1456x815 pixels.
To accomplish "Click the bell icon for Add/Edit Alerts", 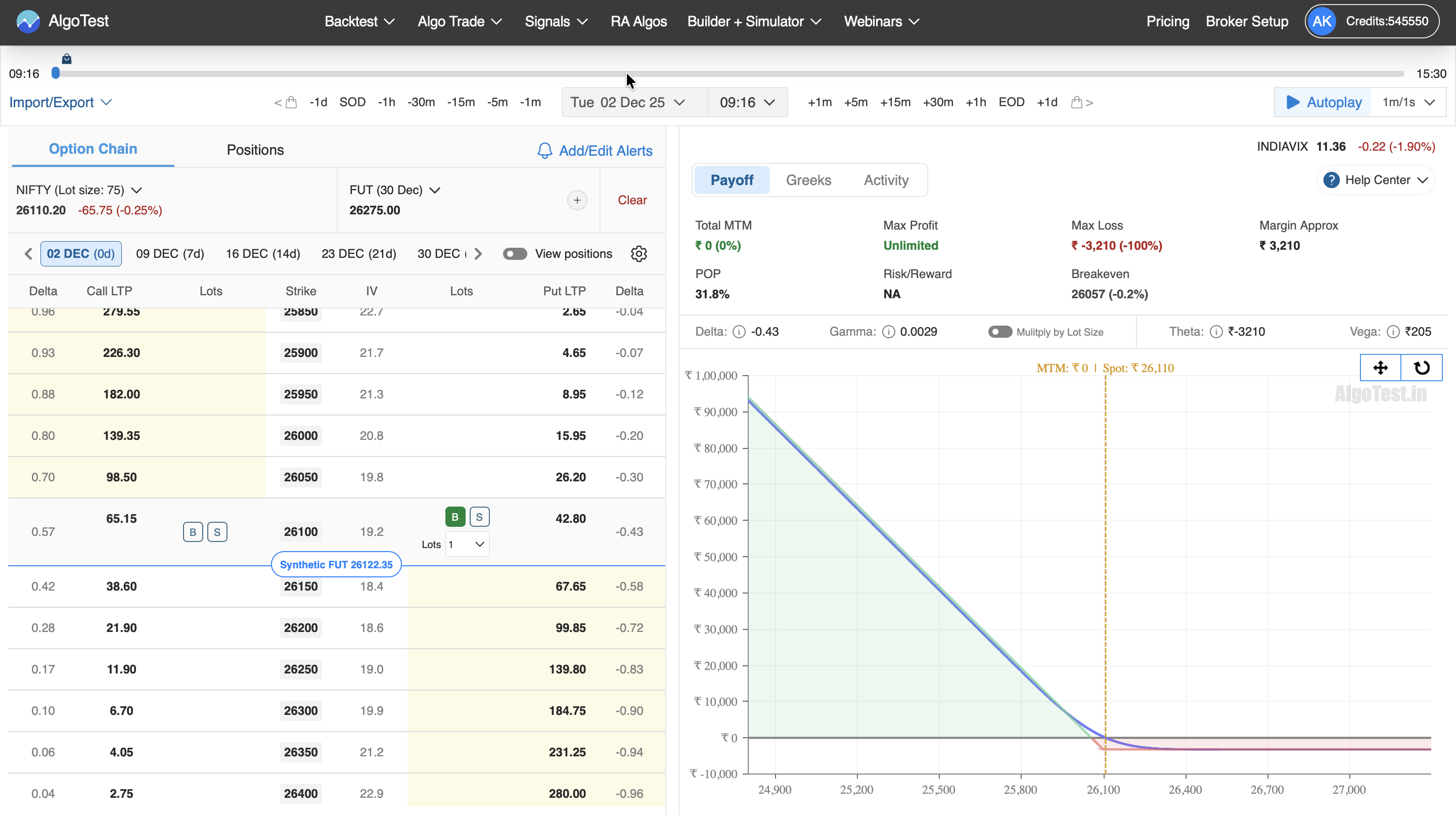I will click(x=544, y=150).
